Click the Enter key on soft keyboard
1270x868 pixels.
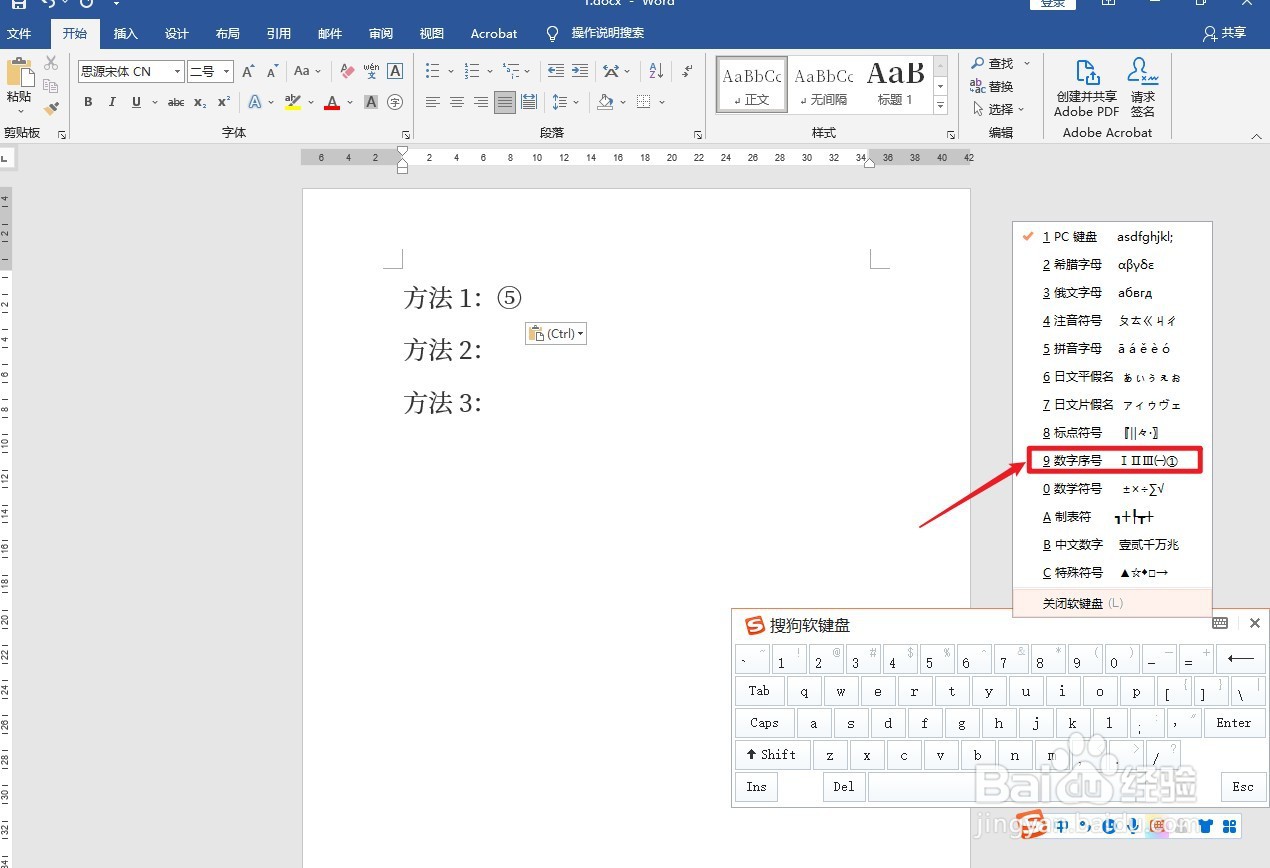point(1234,723)
